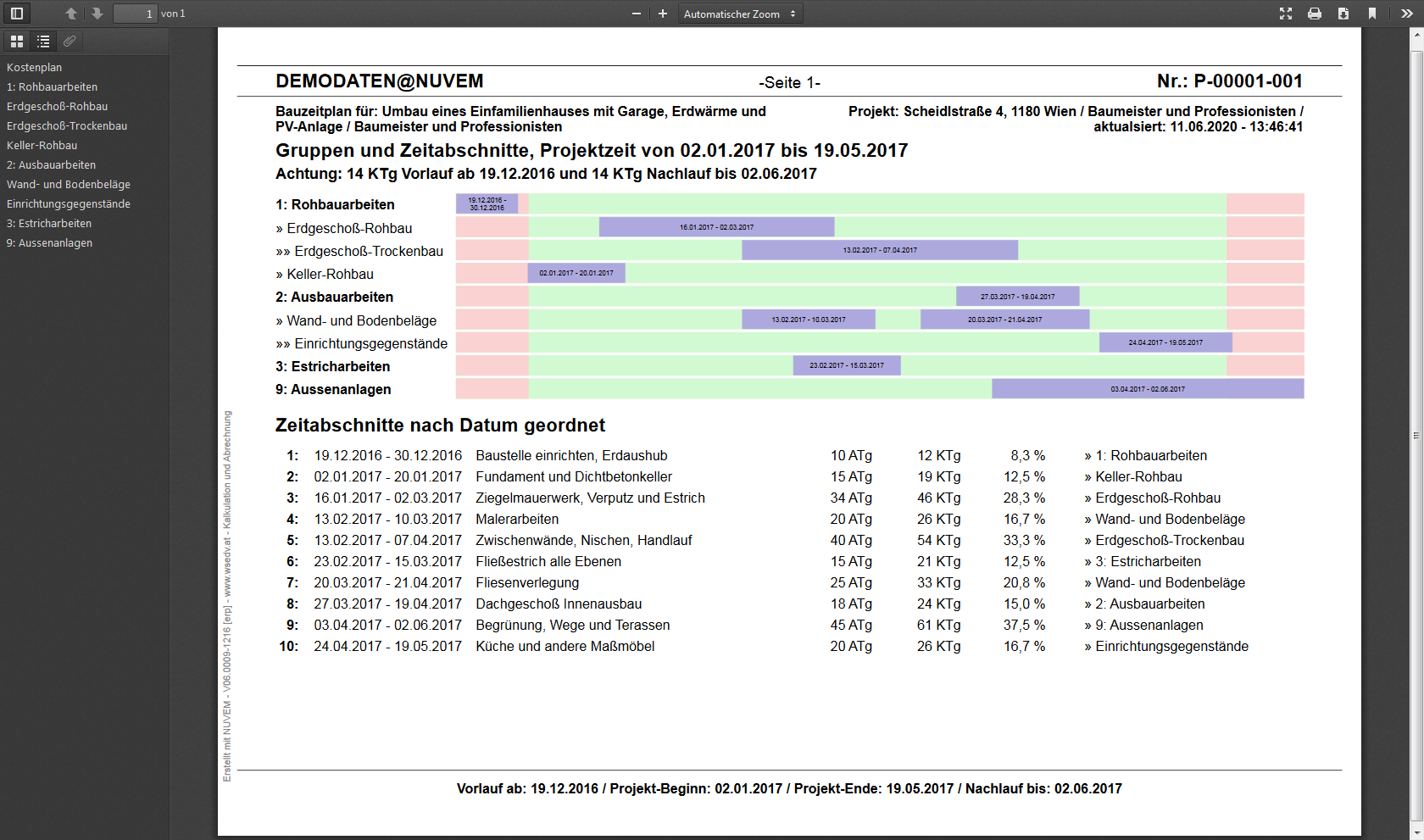Click 'Baustelle einrichten, Erdaushub' text
The height and width of the screenshot is (840, 1424).
[571, 456]
